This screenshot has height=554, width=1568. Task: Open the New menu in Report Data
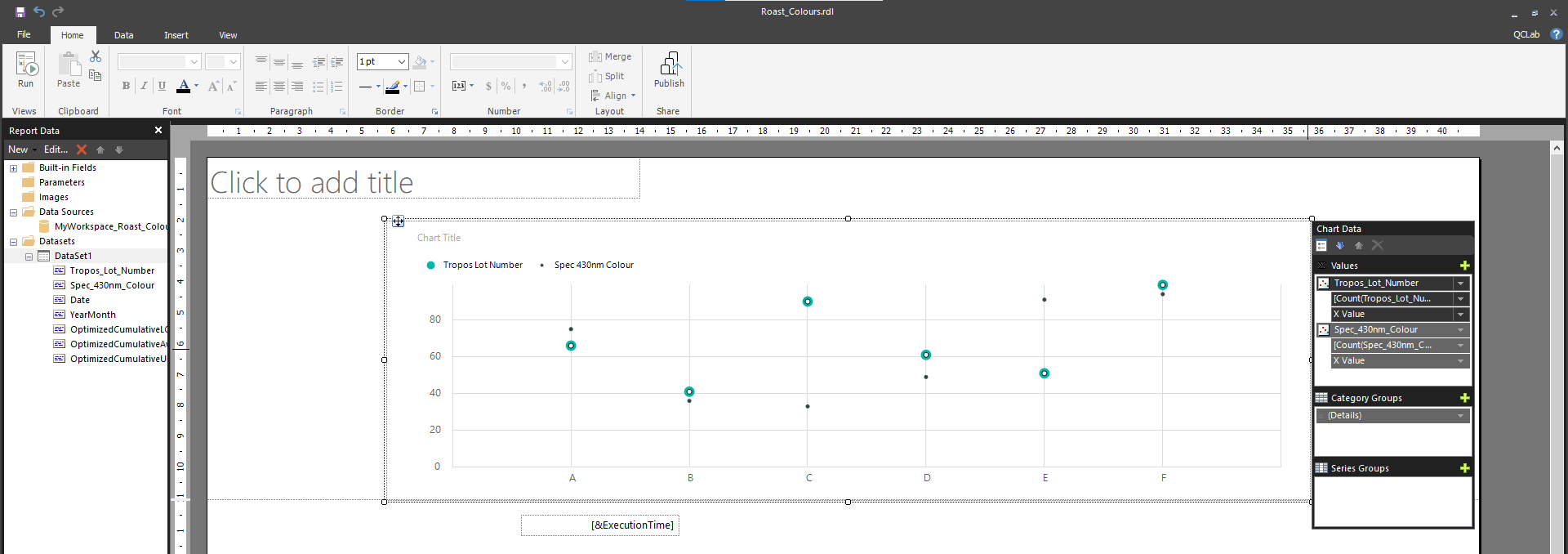[x=22, y=150]
